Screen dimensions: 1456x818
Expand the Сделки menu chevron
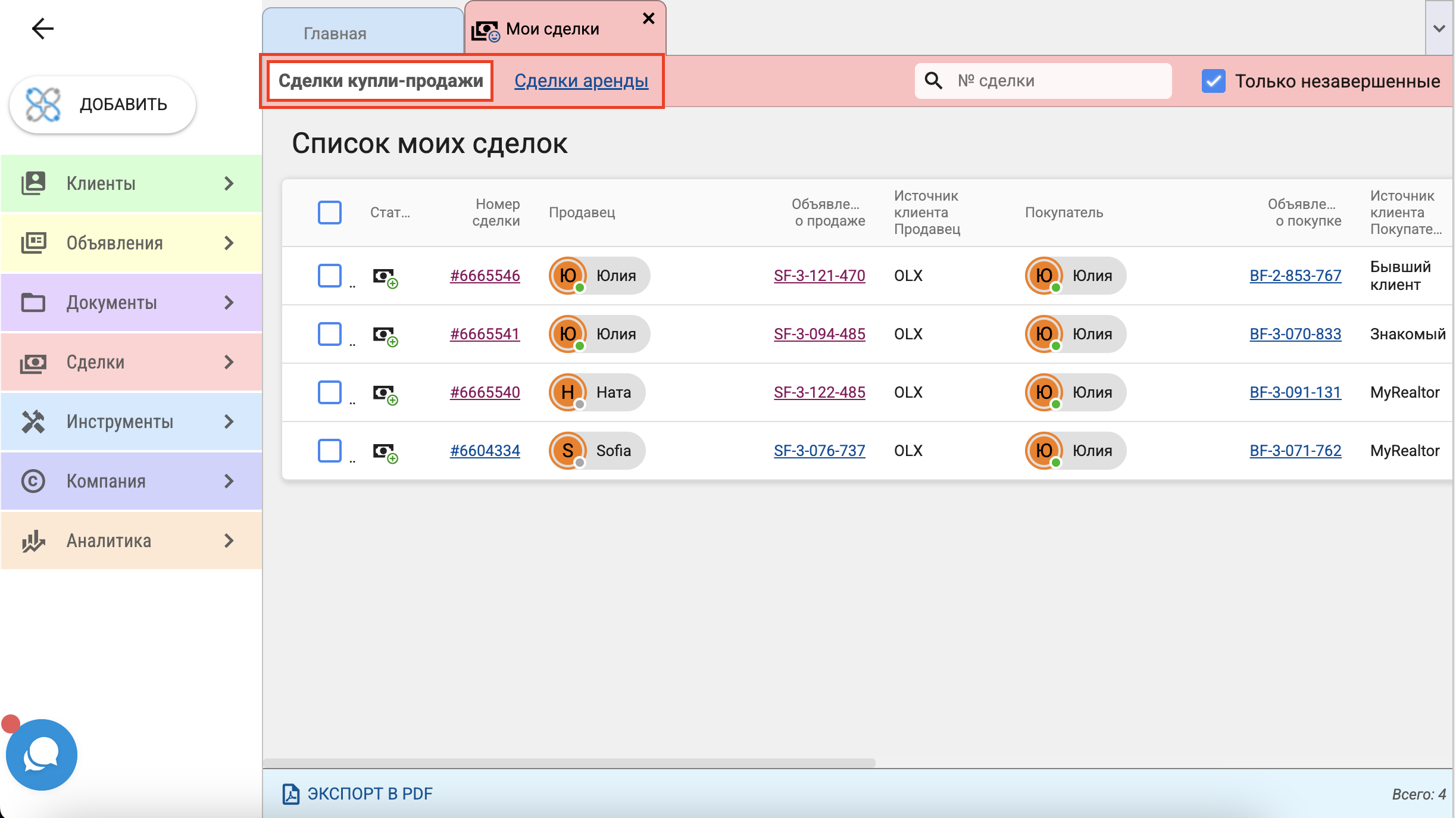point(229,362)
